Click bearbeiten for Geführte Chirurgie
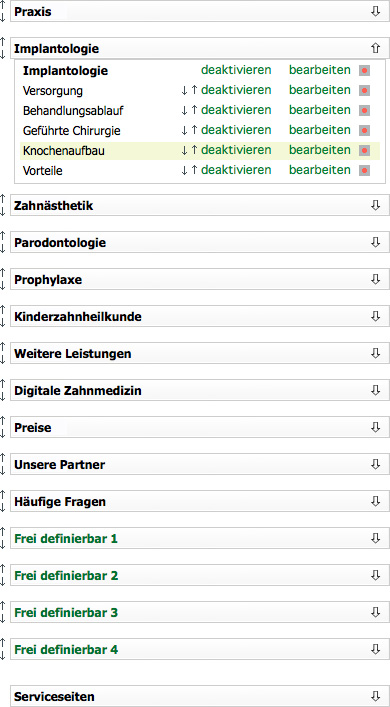 tap(320, 130)
